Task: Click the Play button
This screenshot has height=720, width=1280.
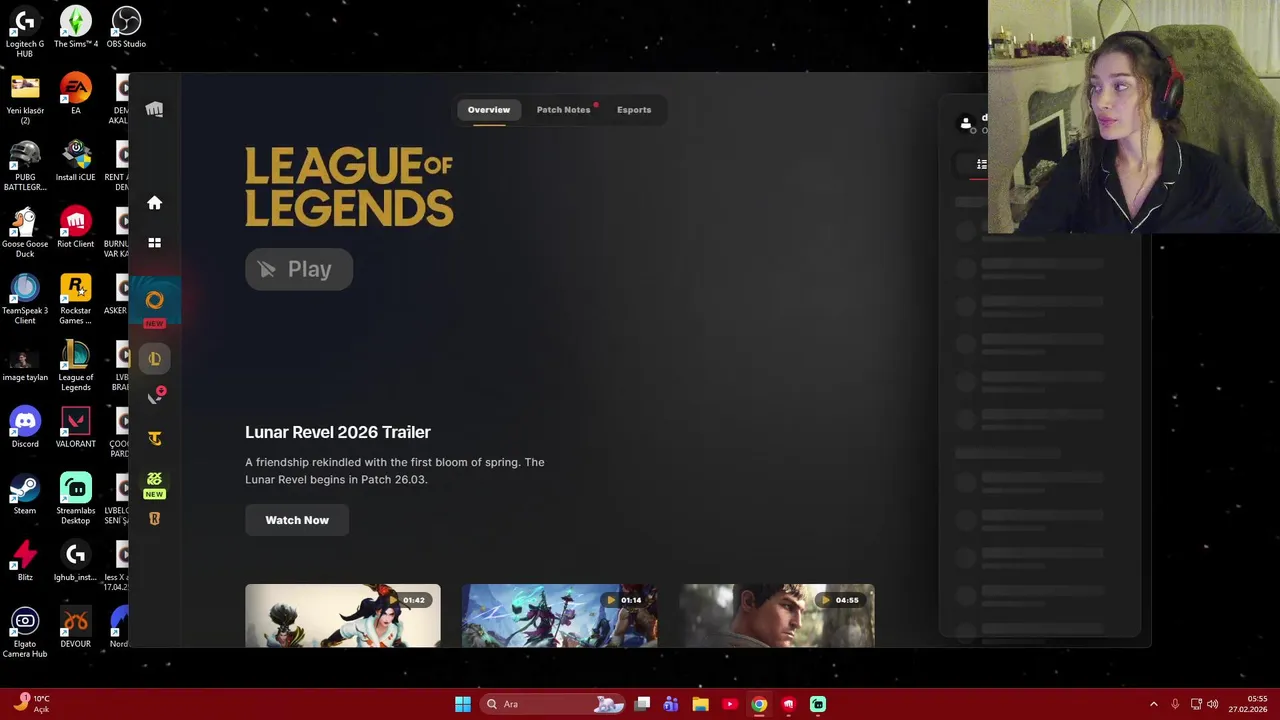Action: click(299, 269)
